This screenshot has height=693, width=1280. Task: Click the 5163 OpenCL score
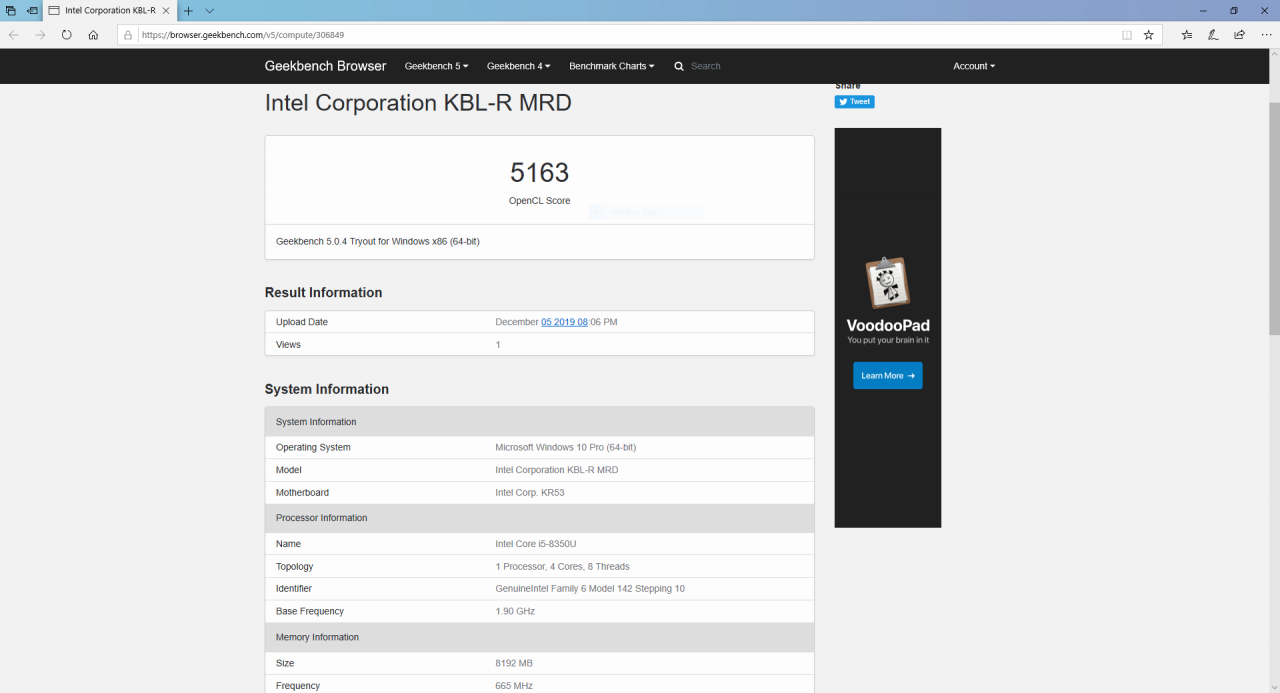point(539,173)
